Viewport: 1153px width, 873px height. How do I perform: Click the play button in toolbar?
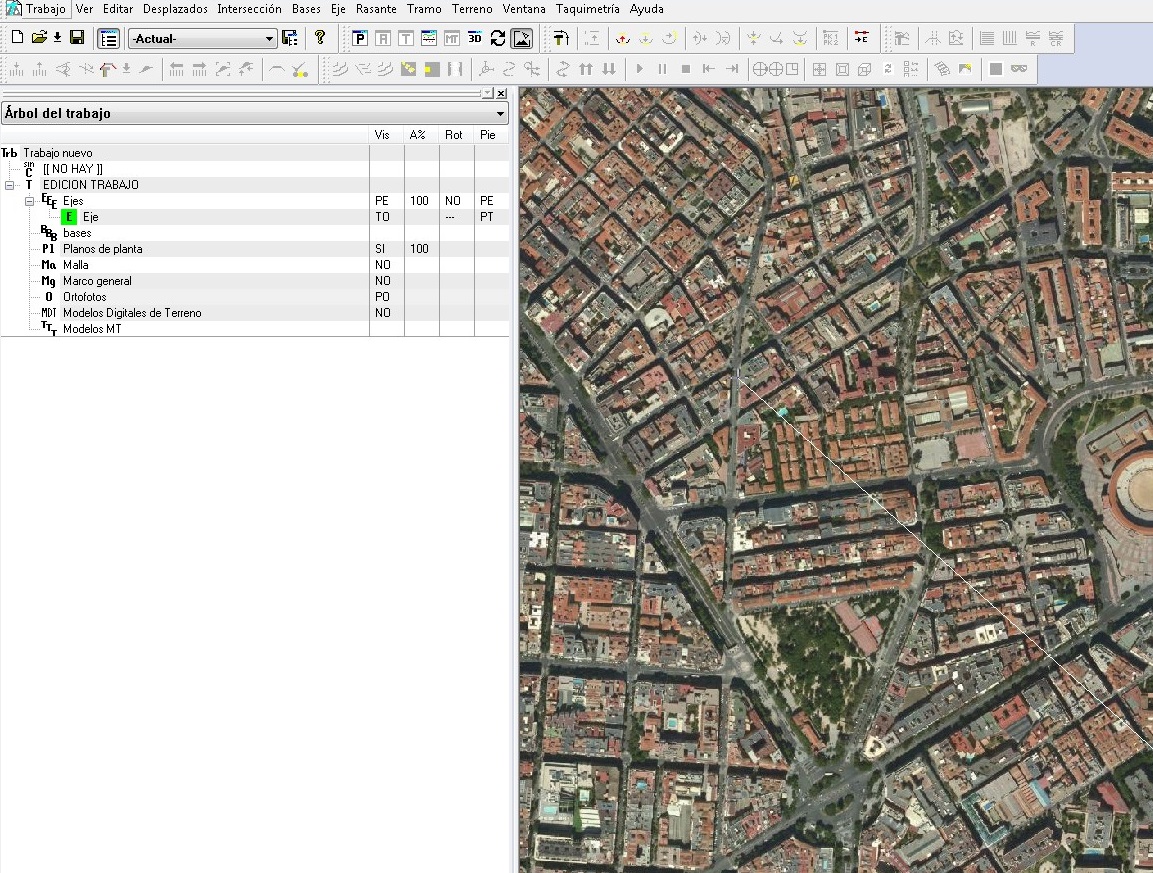[640, 69]
